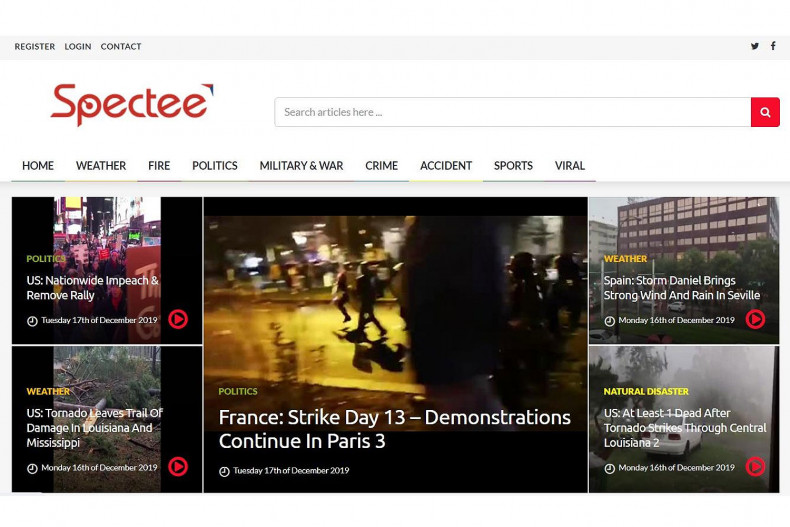
Task: Open the Contact link
Action: (x=121, y=47)
